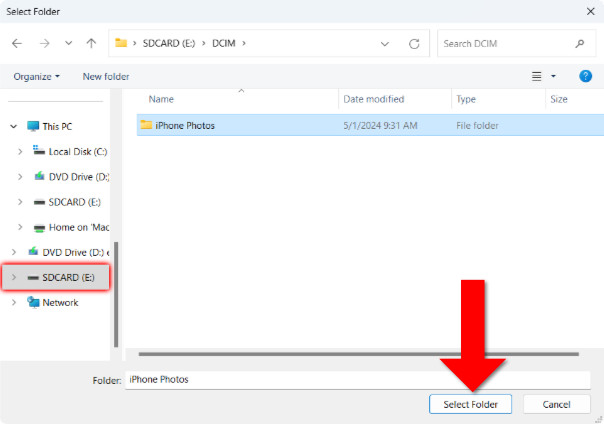
Task: Sort by Name column header
Action: [161, 99]
